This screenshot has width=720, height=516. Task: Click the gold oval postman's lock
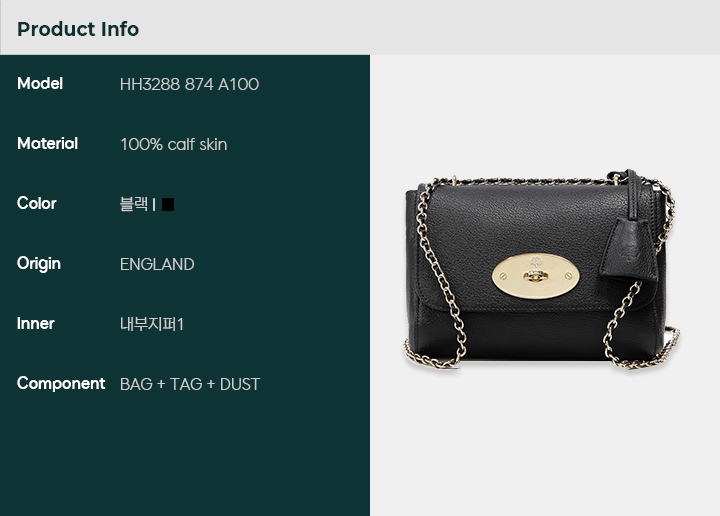535,276
